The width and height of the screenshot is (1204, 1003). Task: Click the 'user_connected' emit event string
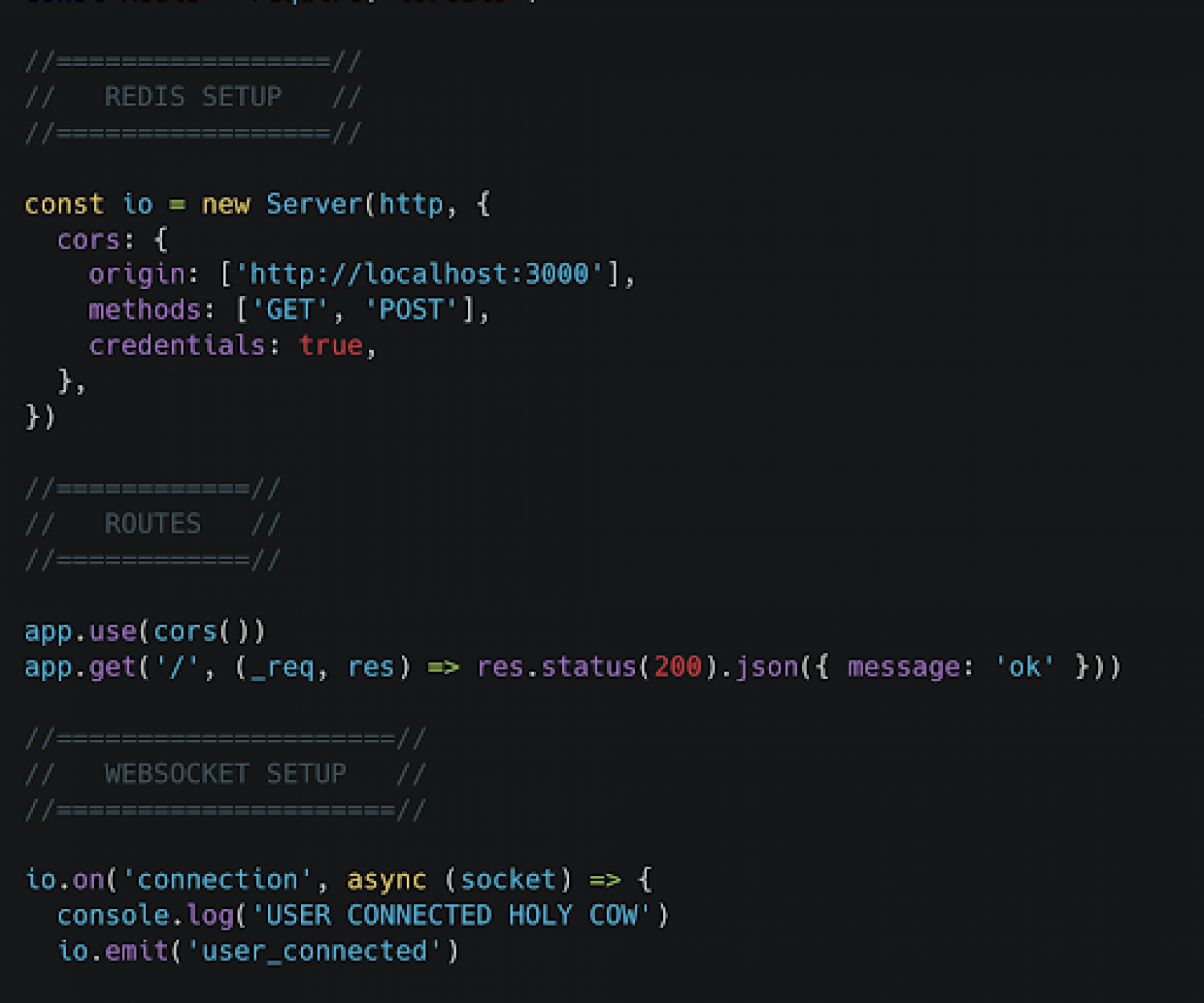(314, 951)
